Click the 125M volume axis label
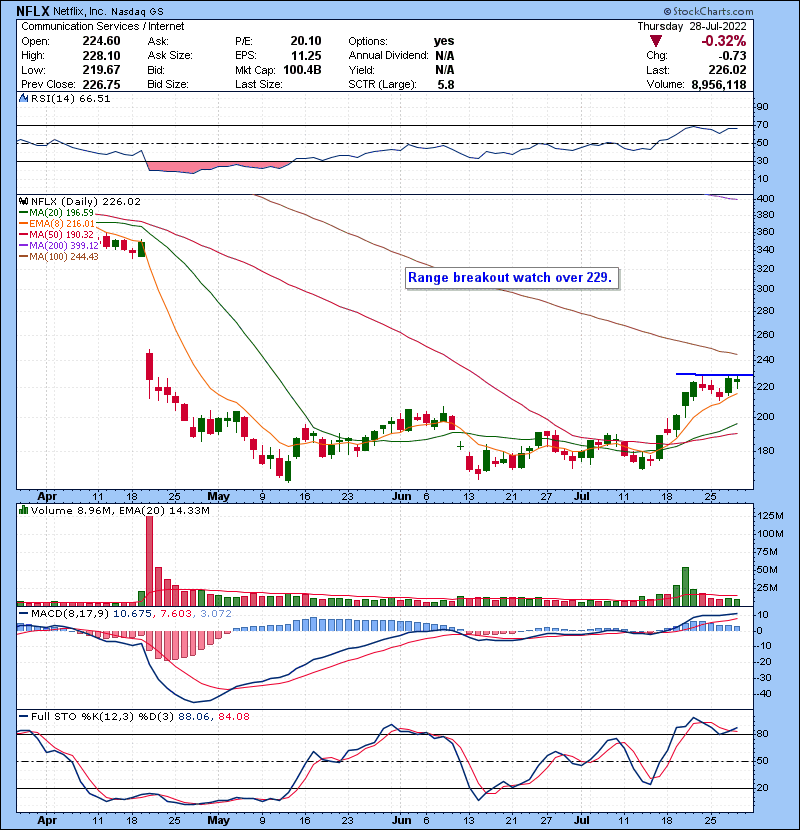Image resolution: width=800 pixels, height=830 pixels. 770,516
